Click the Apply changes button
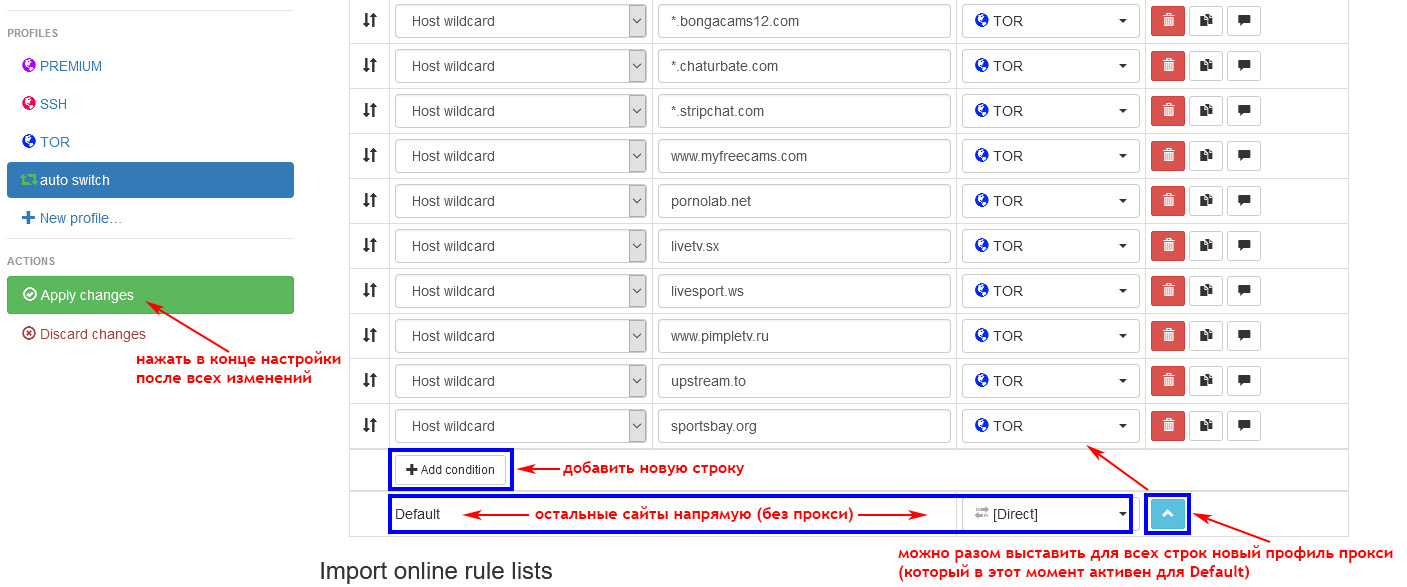This screenshot has height=587, width=1407. pyautogui.click(x=150, y=295)
